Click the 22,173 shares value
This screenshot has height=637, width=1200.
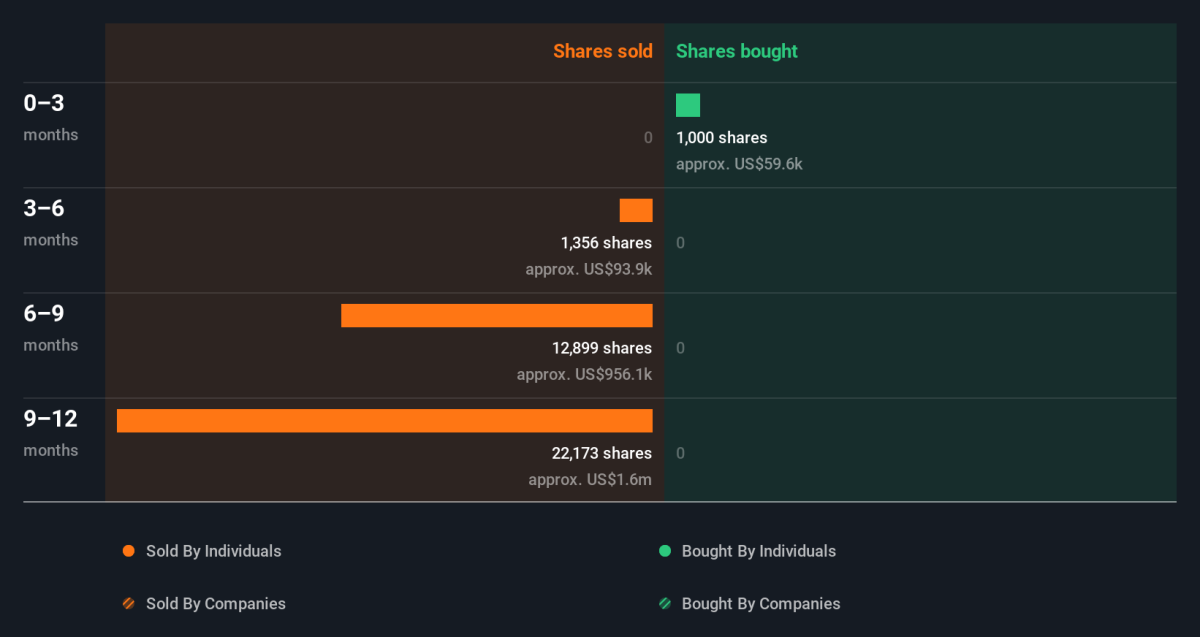[602, 453]
